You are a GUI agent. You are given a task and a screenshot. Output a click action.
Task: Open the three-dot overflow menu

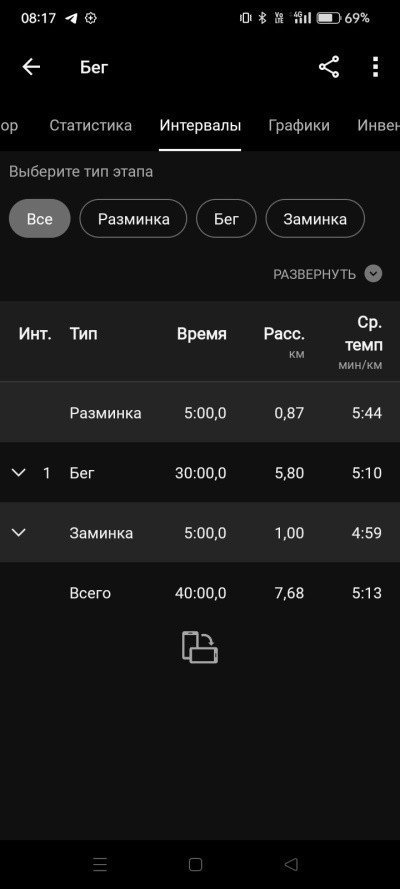tap(376, 67)
